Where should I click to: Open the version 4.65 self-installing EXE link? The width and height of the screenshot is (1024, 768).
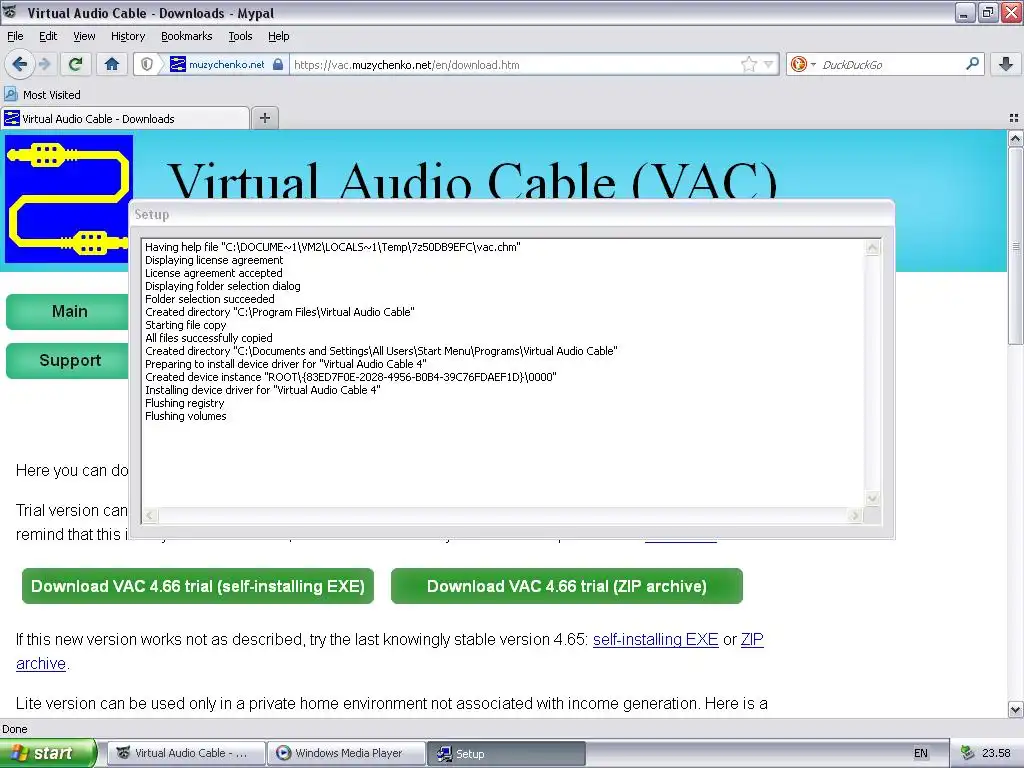coord(655,639)
